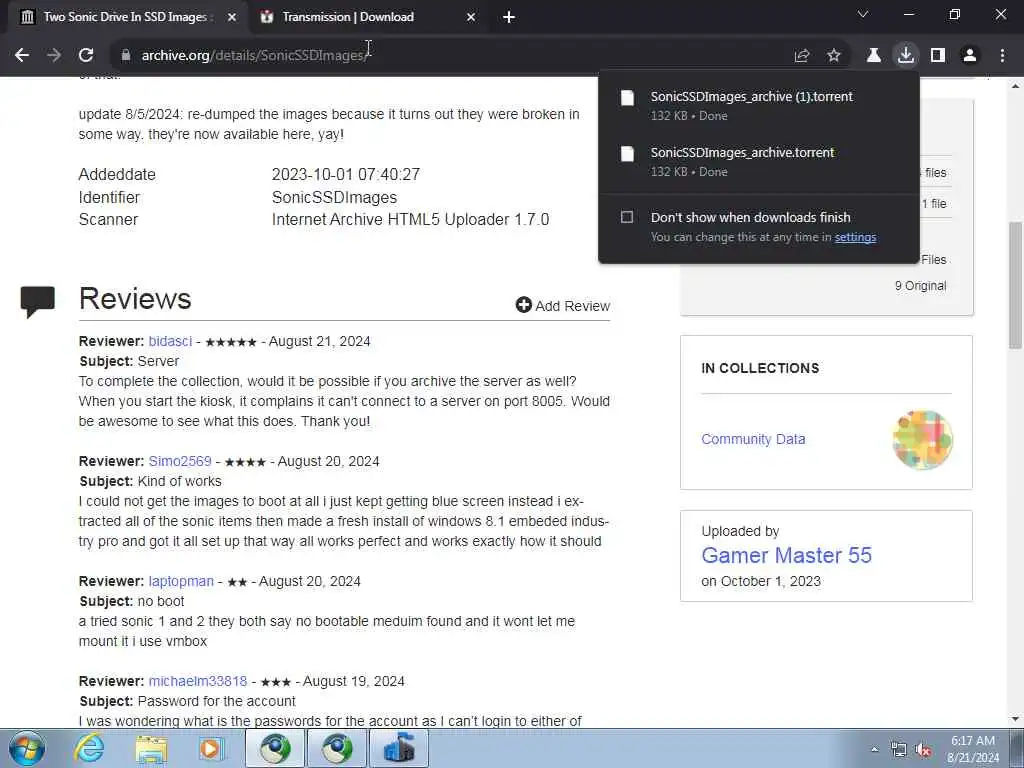Share this page icon in address bar

pos(802,56)
